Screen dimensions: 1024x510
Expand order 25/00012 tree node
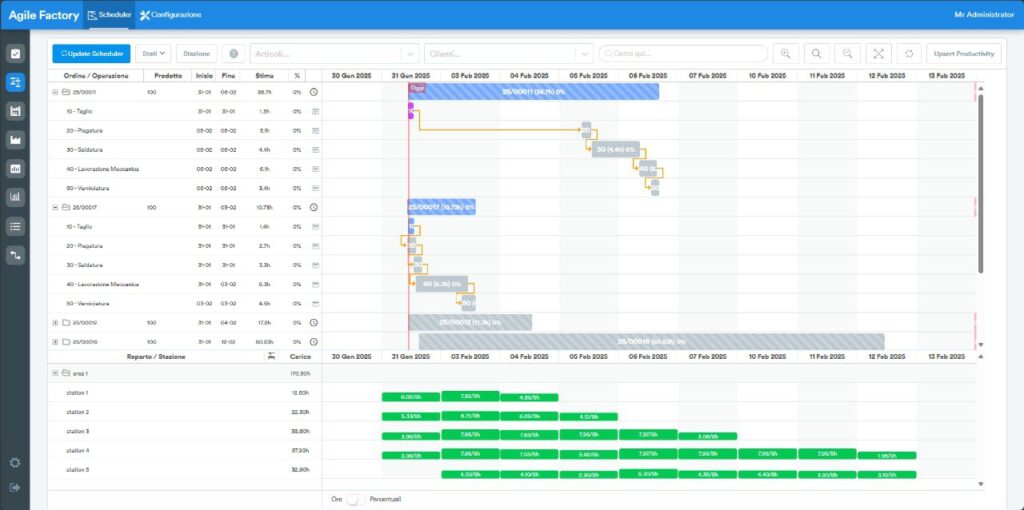(x=55, y=323)
